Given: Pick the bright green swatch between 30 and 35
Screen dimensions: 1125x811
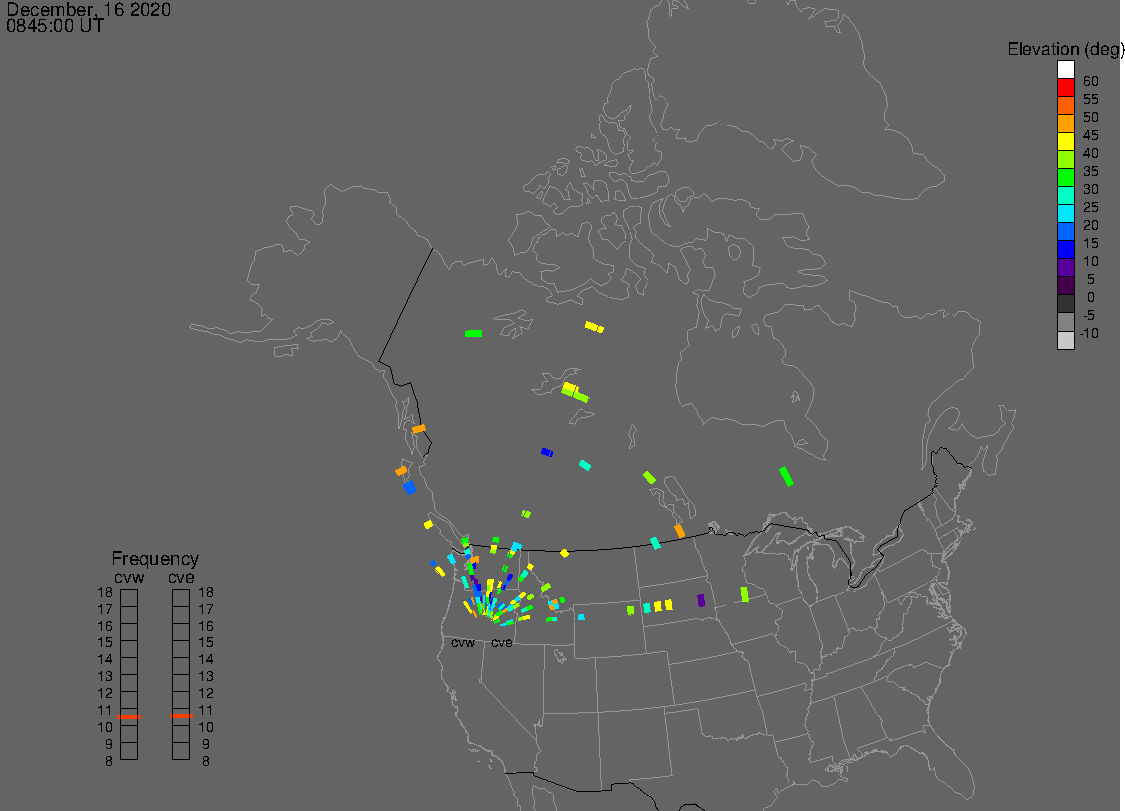Looking at the screenshot, I should coord(1065,177).
